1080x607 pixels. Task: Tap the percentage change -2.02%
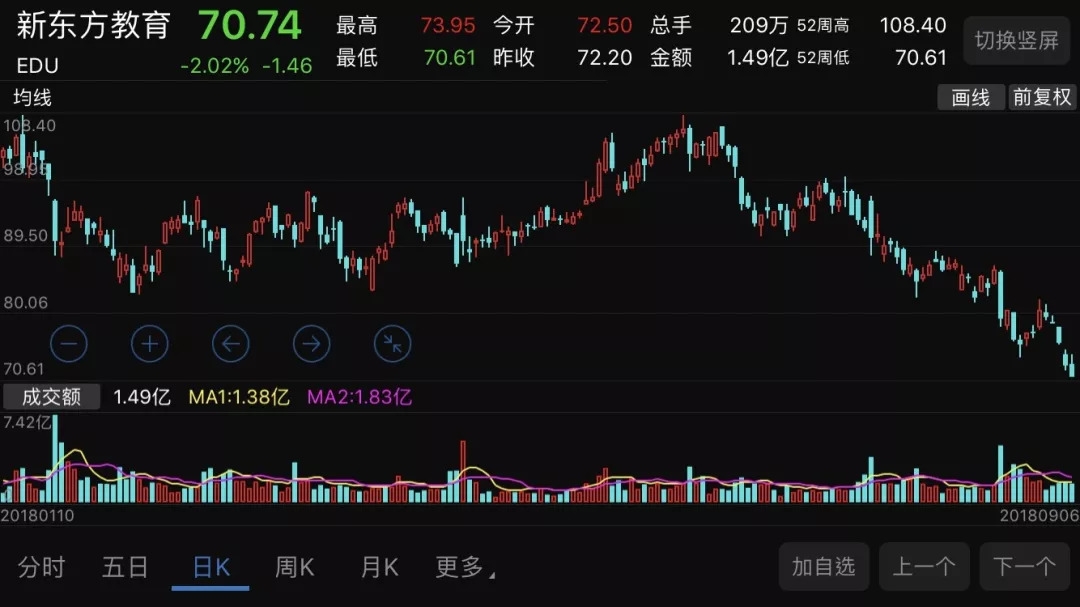214,65
